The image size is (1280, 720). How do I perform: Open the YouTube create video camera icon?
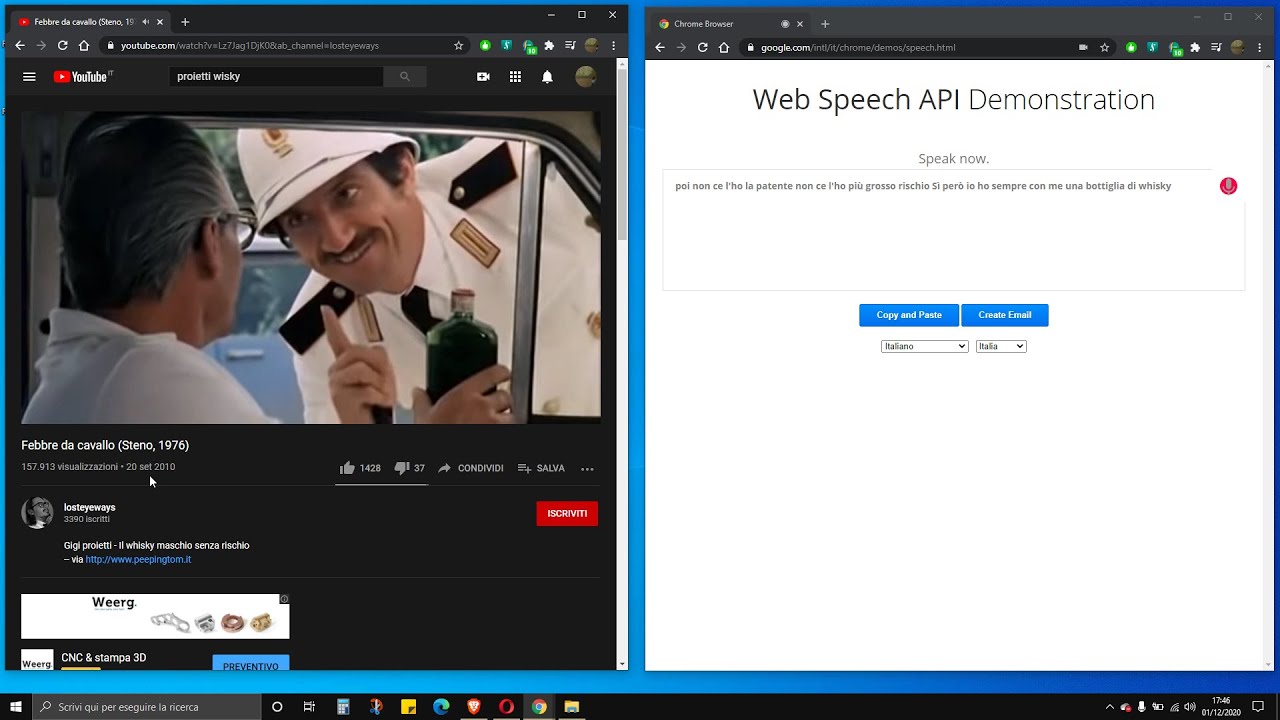click(x=483, y=77)
